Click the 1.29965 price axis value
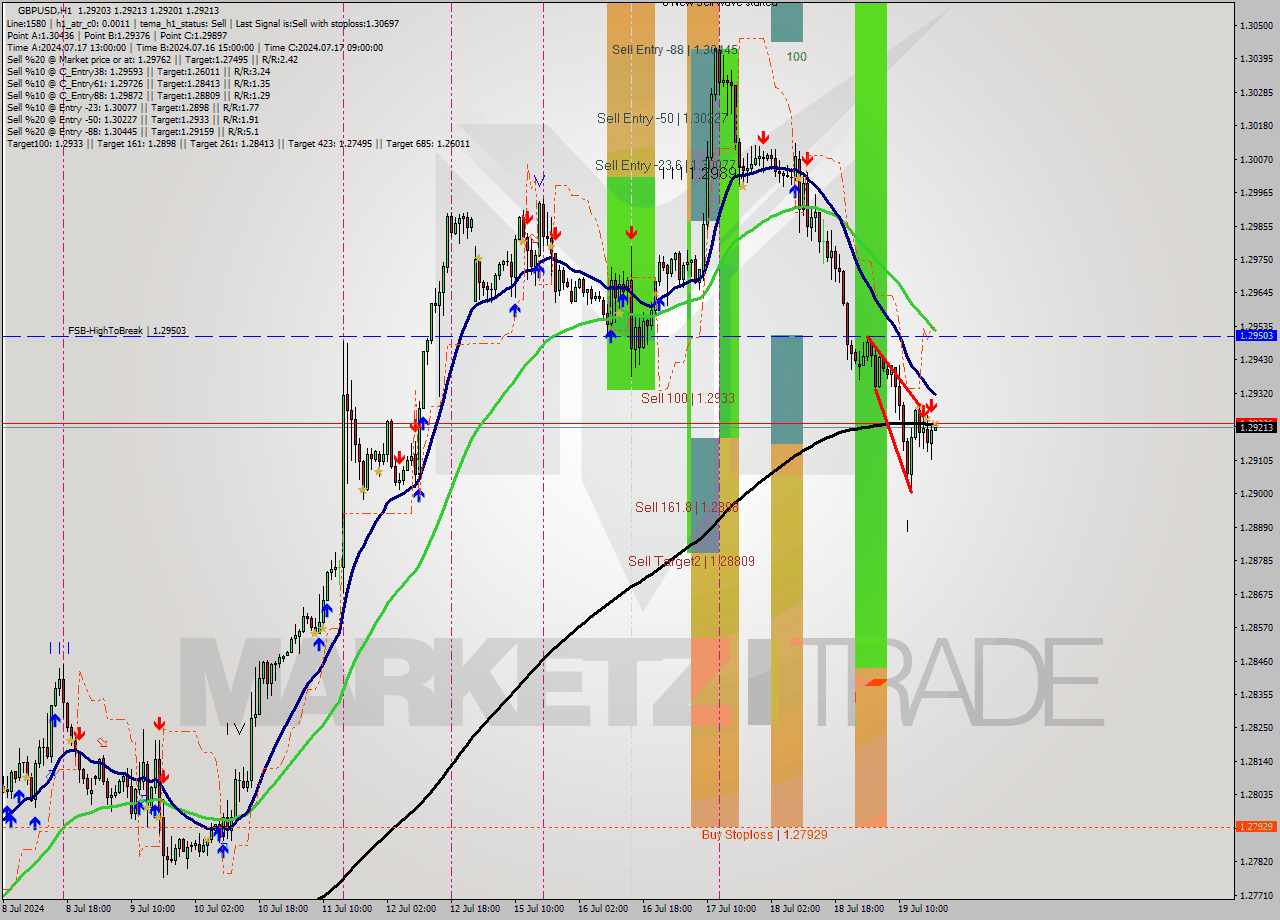Viewport: 1280px width, 920px height. coord(1256,193)
